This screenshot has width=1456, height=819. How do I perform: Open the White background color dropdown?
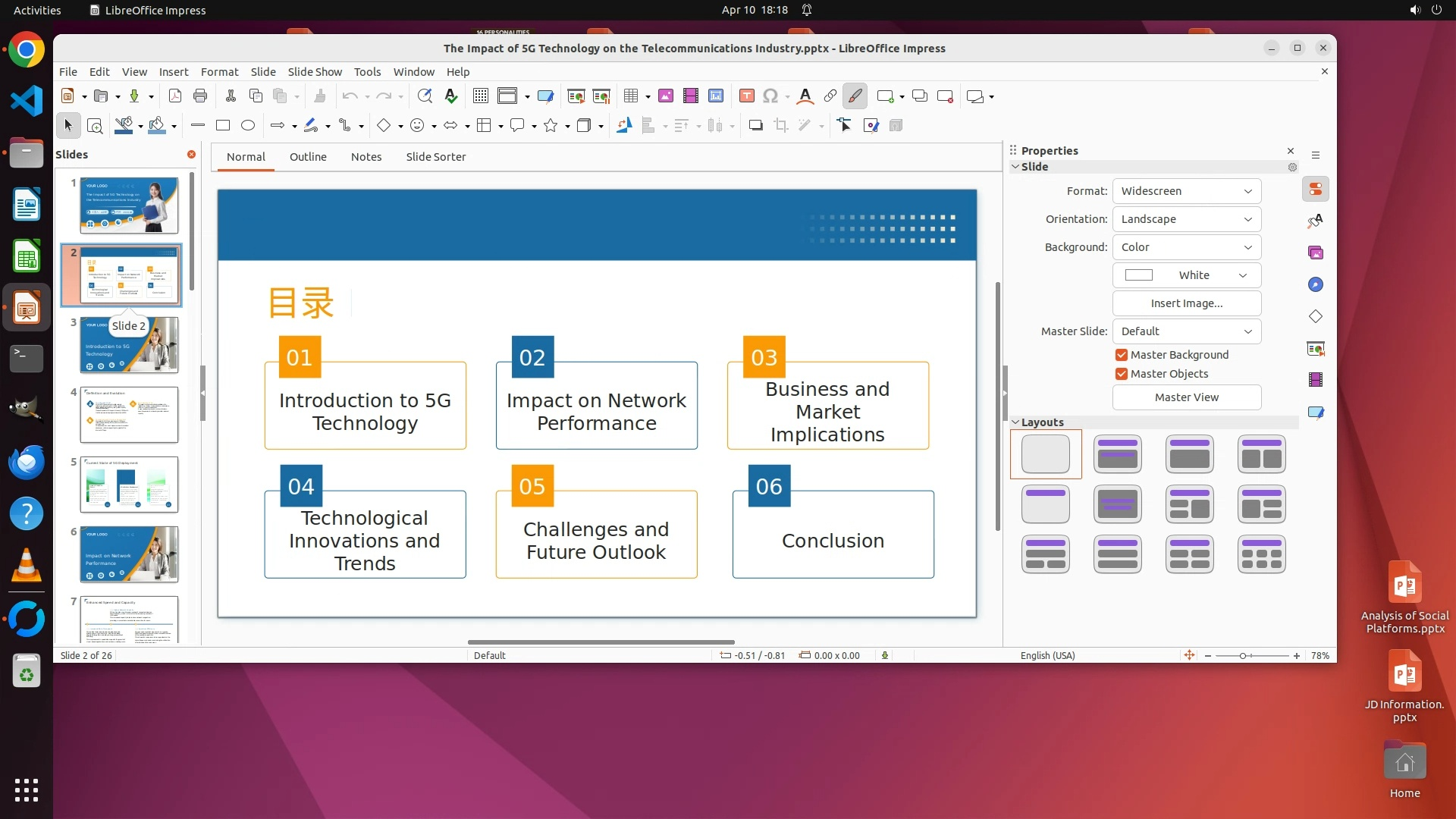pyautogui.click(x=1186, y=275)
